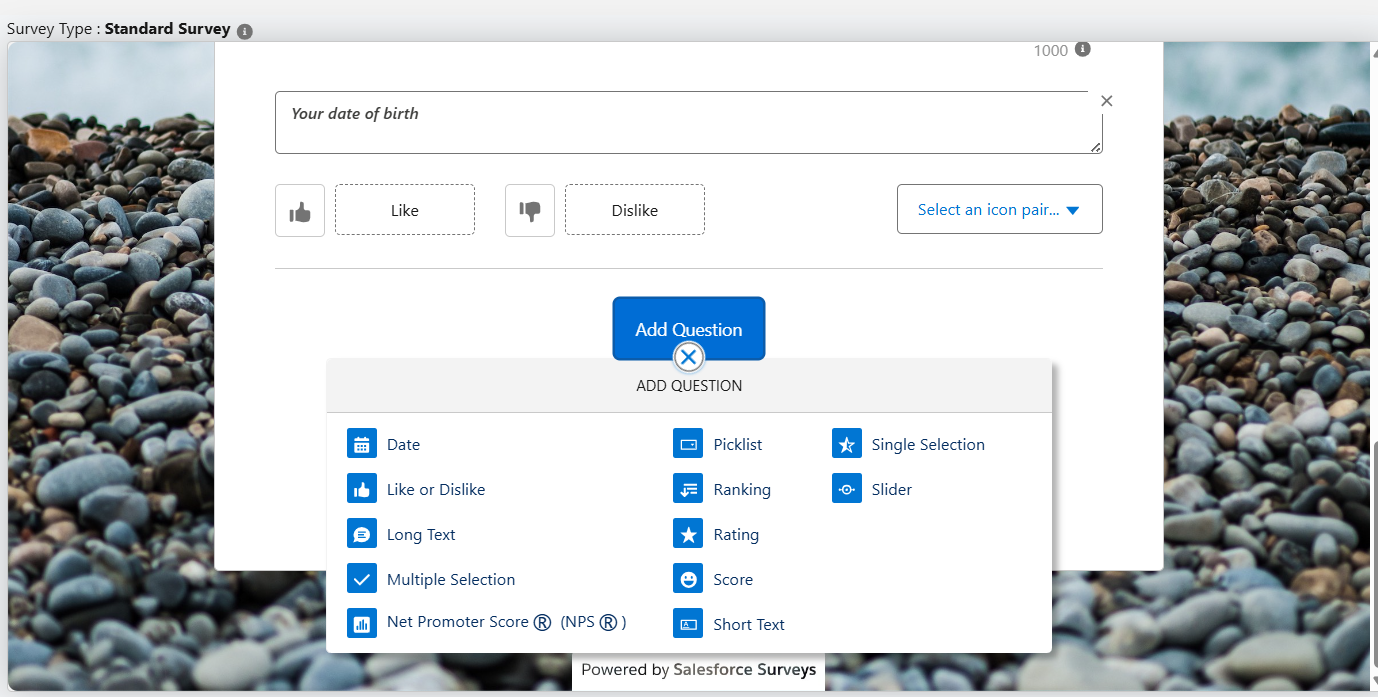1378x697 pixels.
Task: Select the Rating star icon
Action: [x=688, y=533]
